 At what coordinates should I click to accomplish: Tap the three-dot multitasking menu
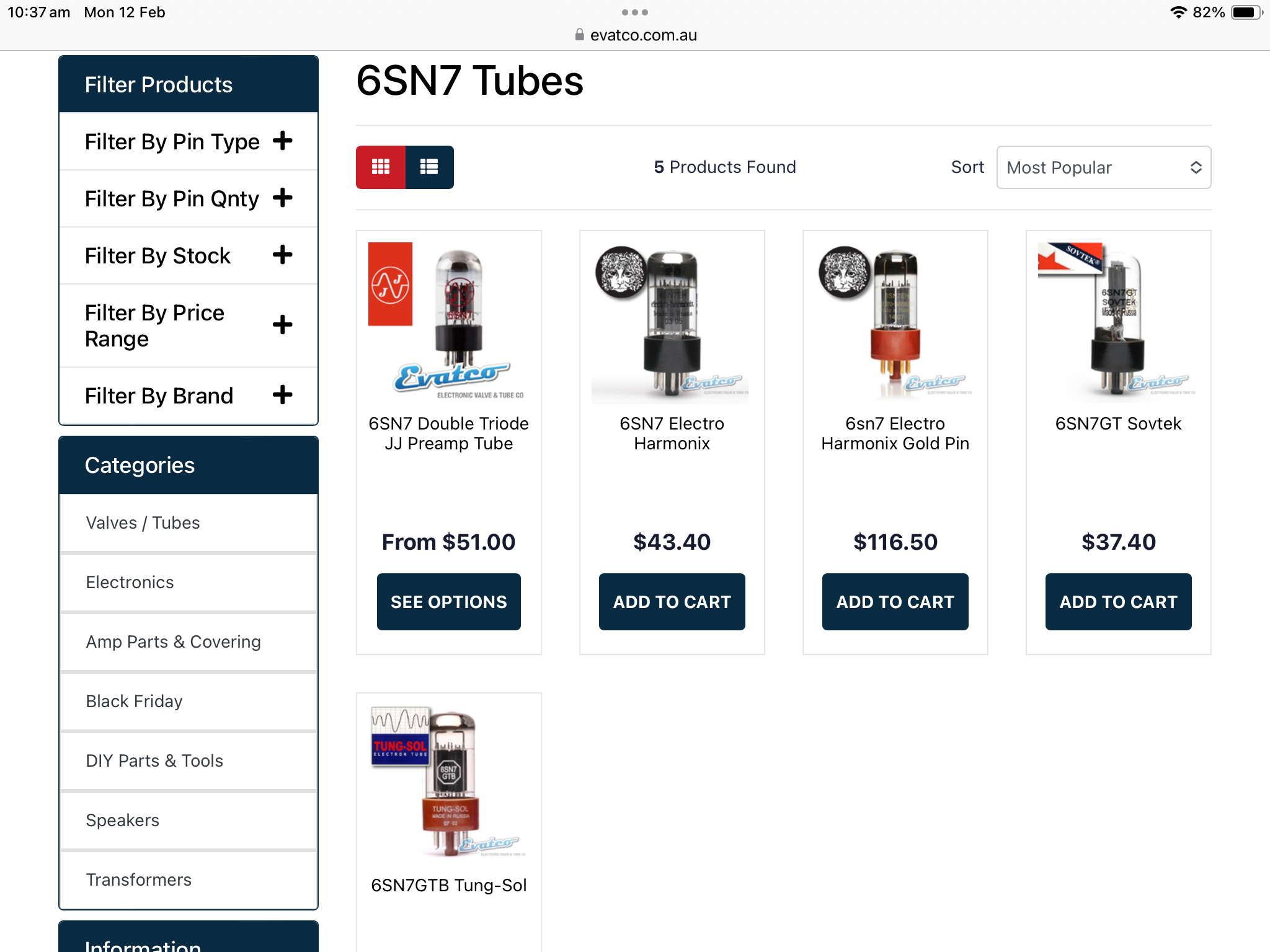[x=635, y=12]
